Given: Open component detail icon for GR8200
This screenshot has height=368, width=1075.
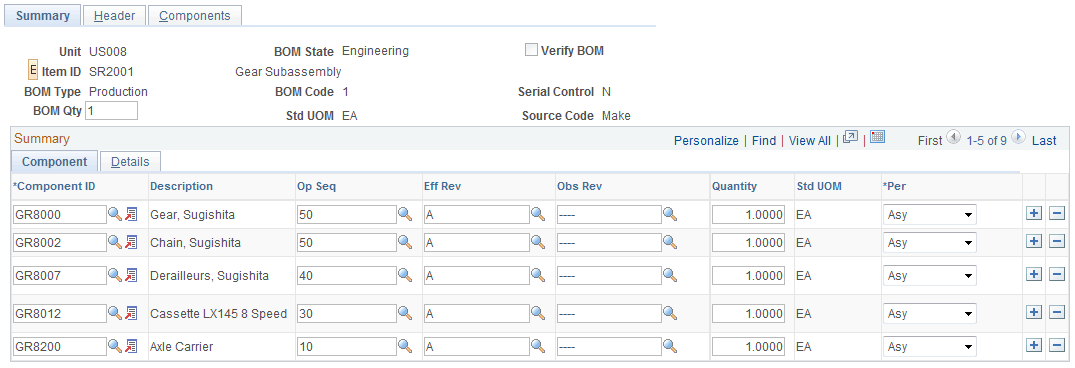Looking at the screenshot, I should 131,347.
